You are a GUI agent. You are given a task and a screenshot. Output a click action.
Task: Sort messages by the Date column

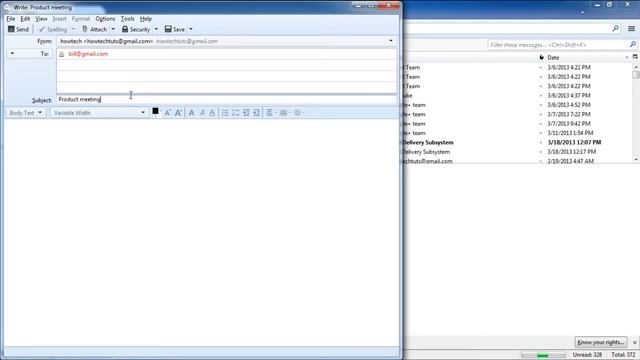[x=586, y=58]
